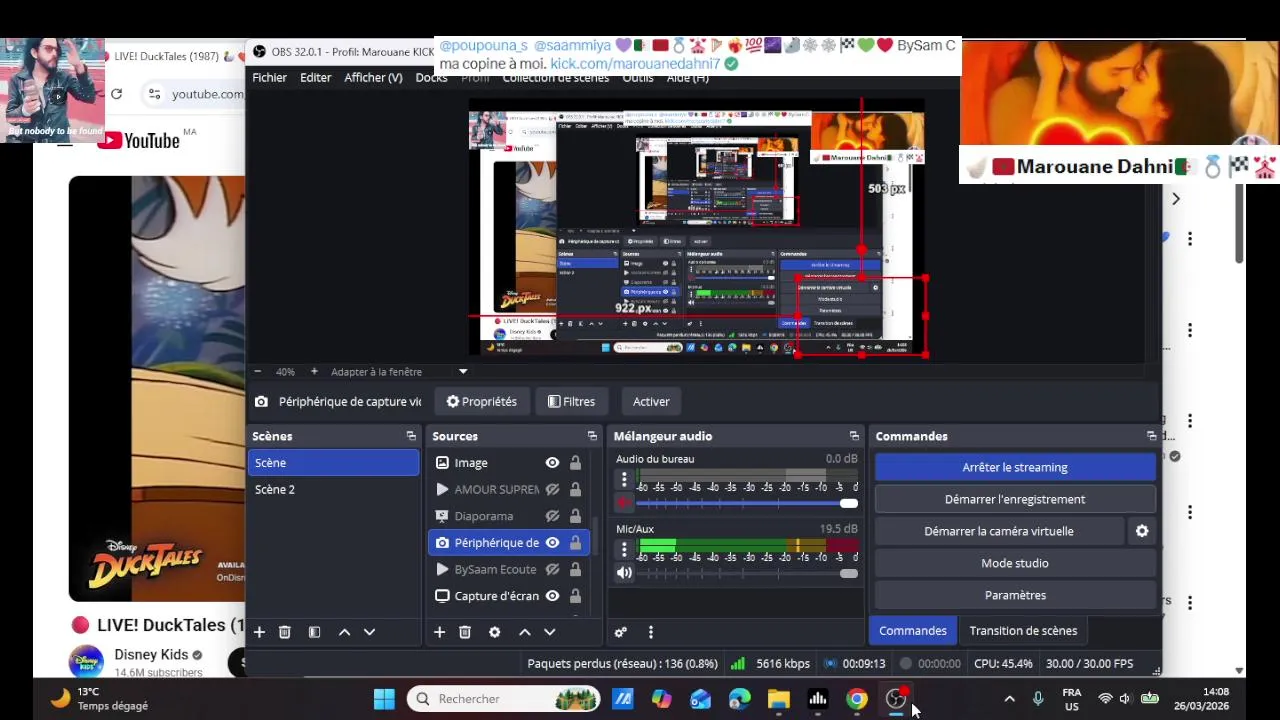Show hidden system tray icons chevron

(x=1009, y=699)
